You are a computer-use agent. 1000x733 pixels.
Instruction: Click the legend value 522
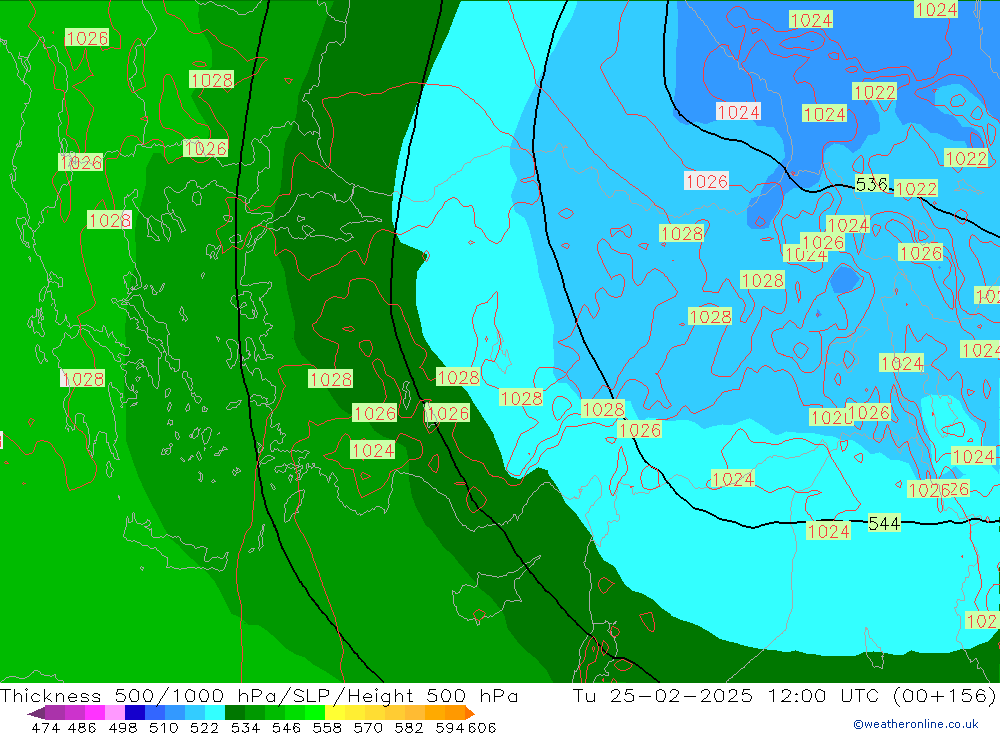[204, 727]
